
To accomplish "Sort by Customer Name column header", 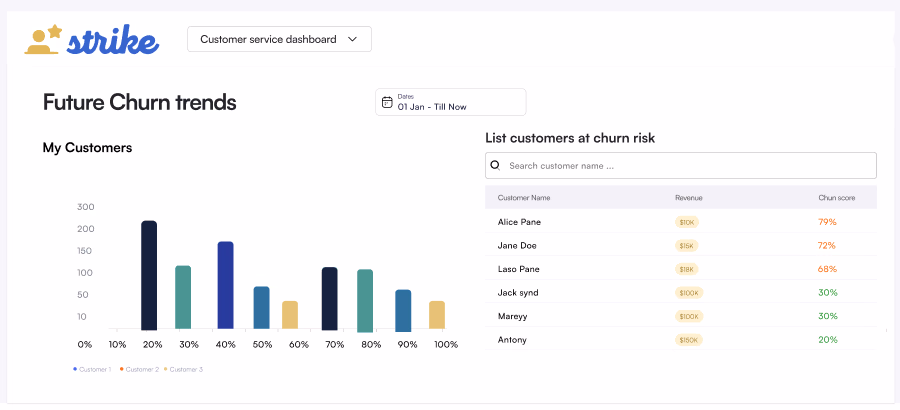I will click(524, 198).
